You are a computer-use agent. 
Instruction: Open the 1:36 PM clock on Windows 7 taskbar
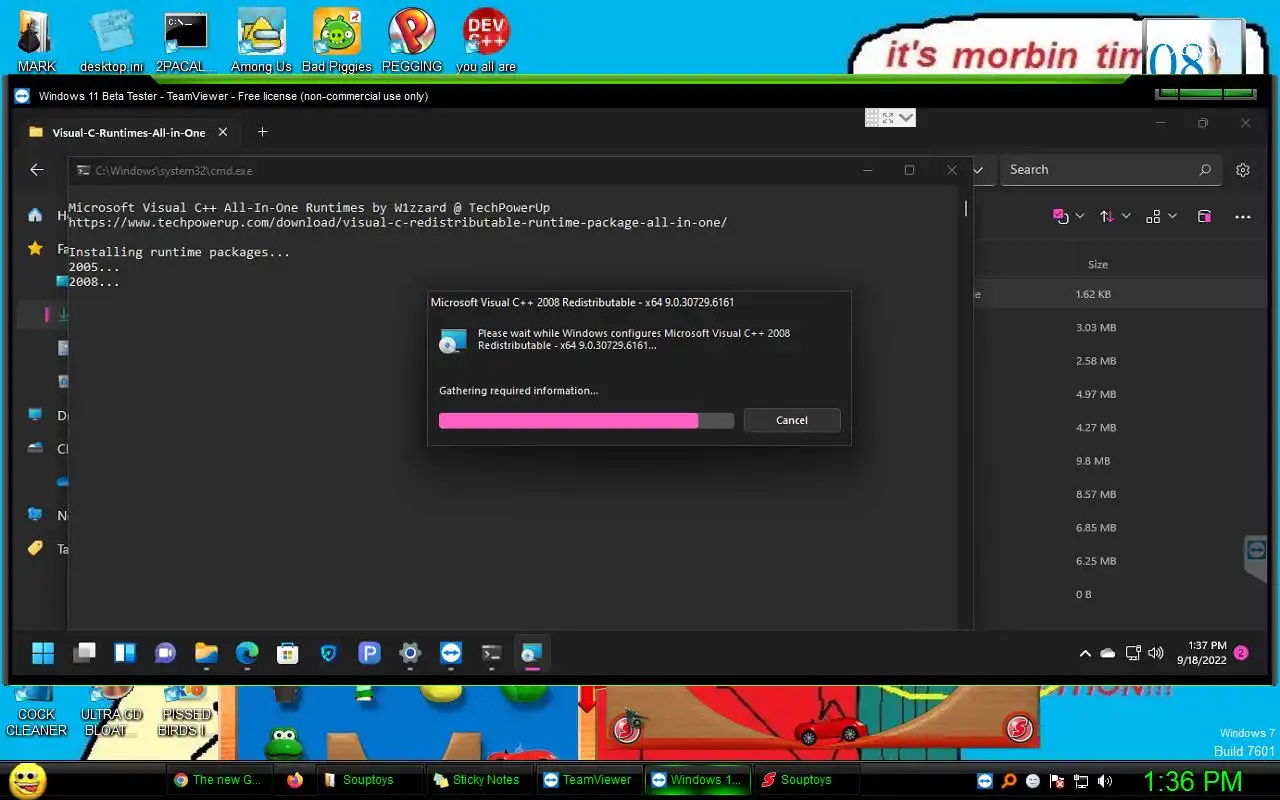[1192, 781]
